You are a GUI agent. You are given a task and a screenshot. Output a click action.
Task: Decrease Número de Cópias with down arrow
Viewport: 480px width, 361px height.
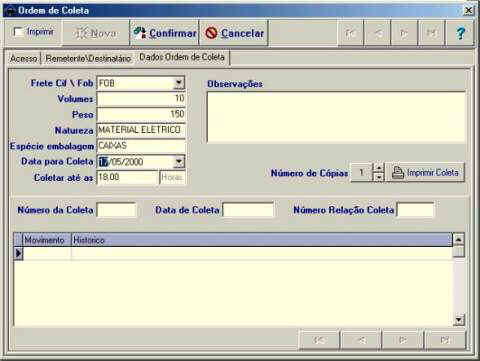[x=378, y=177]
